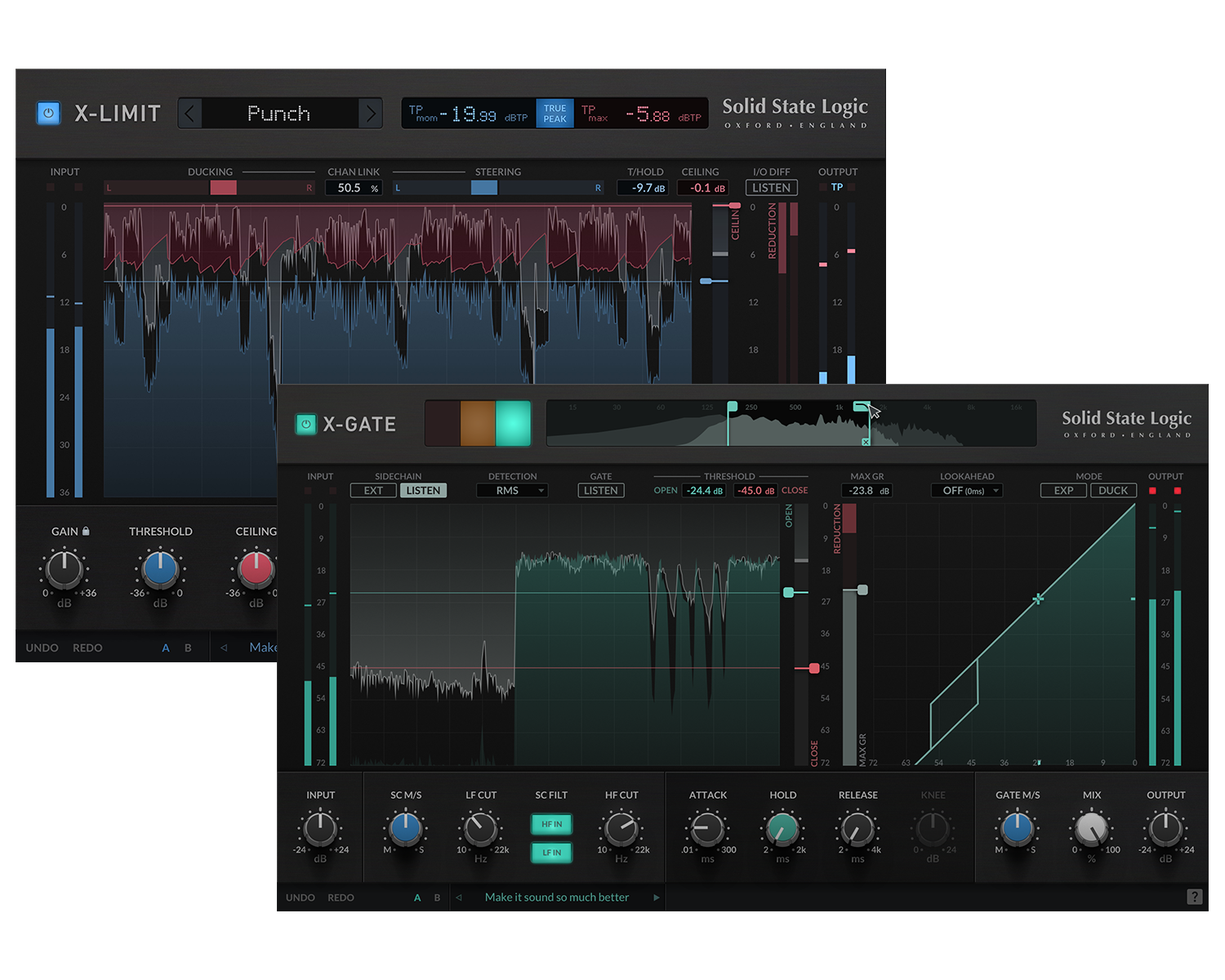Image resolution: width=1225 pixels, height=980 pixels.
Task: Click the teal gate state indicator in X-GATE
Action: (x=513, y=423)
